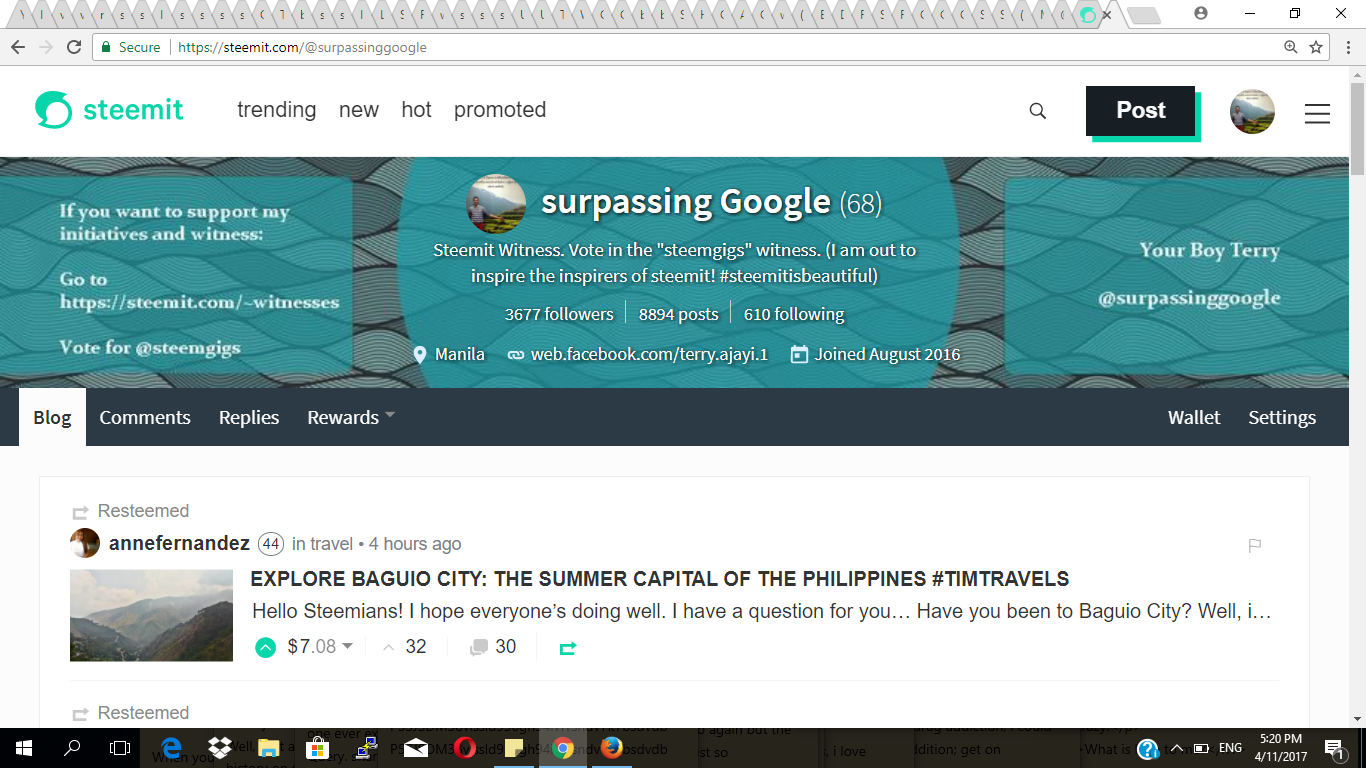Open Firefox from the taskbar
This screenshot has height=768, width=1366.
pyautogui.click(x=611, y=748)
